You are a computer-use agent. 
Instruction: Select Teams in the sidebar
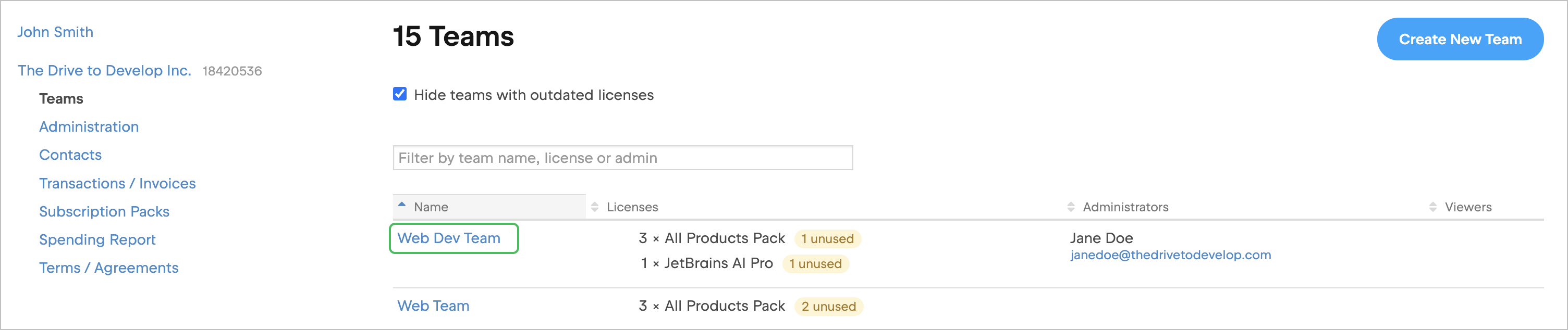61,98
